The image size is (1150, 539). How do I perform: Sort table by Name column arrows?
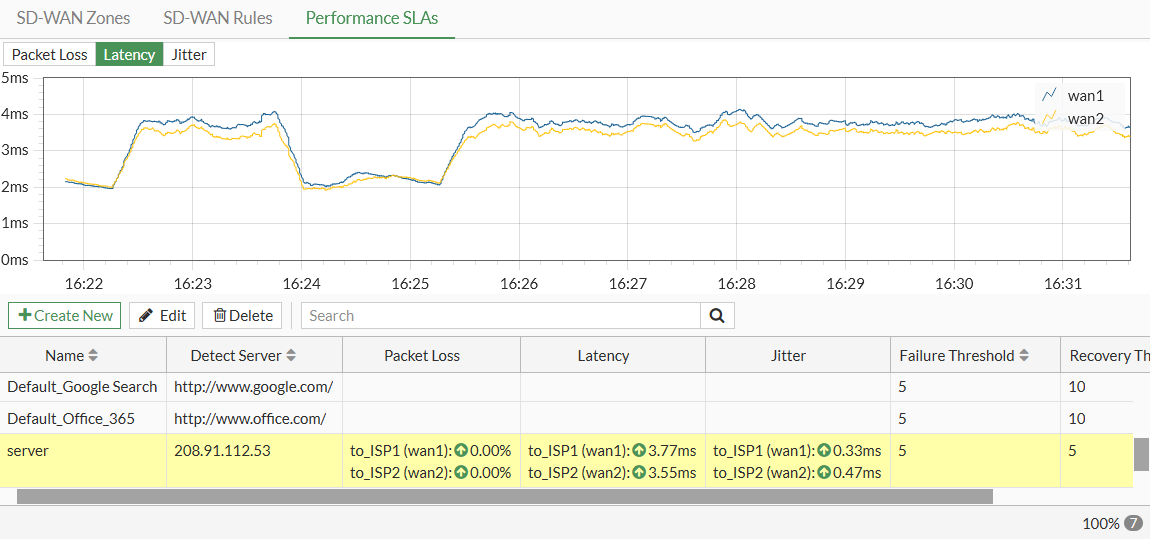[x=94, y=356]
